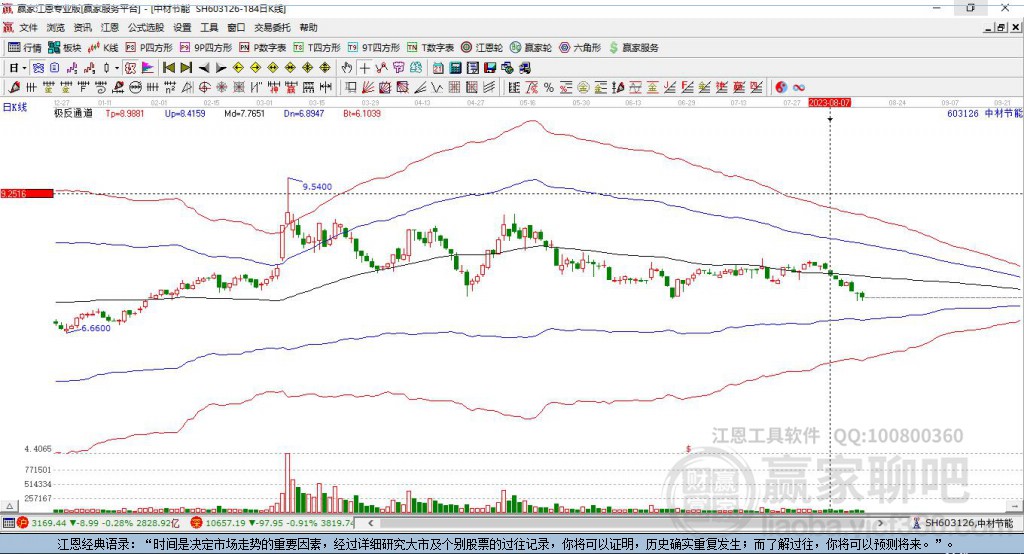Open the 9T四方形 tool
This screenshot has height=554, width=1024.
[374, 48]
